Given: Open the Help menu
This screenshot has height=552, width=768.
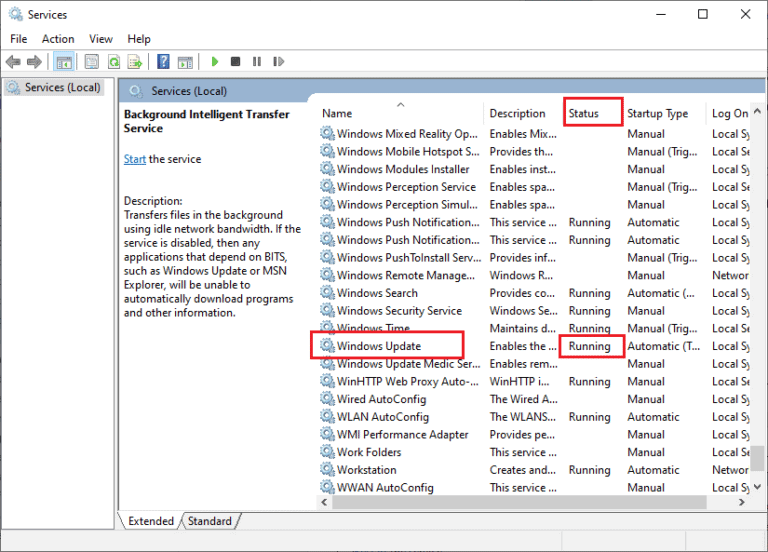Looking at the screenshot, I should (x=139, y=39).
